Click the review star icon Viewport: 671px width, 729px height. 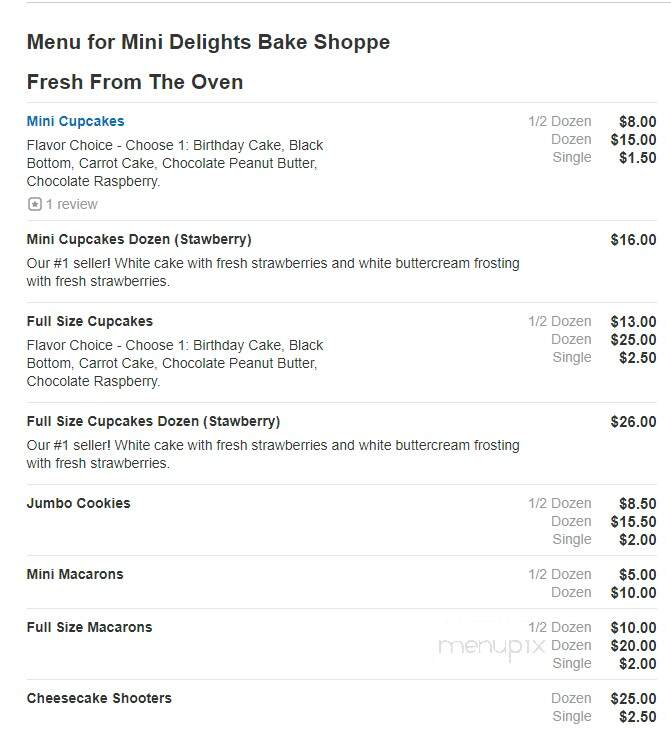34,204
